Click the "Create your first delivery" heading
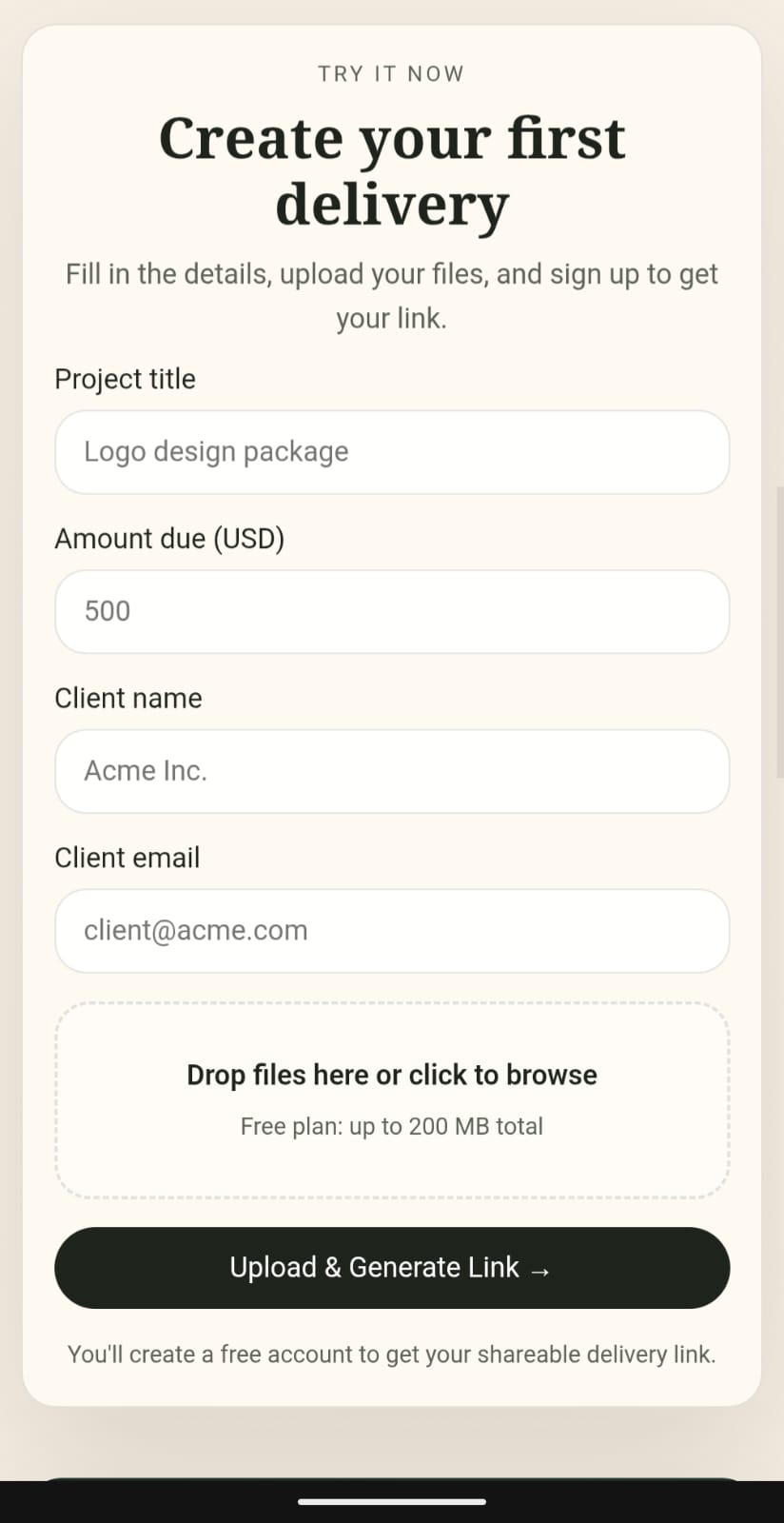This screenshot has height=1523, width=784. click(392, 171)
